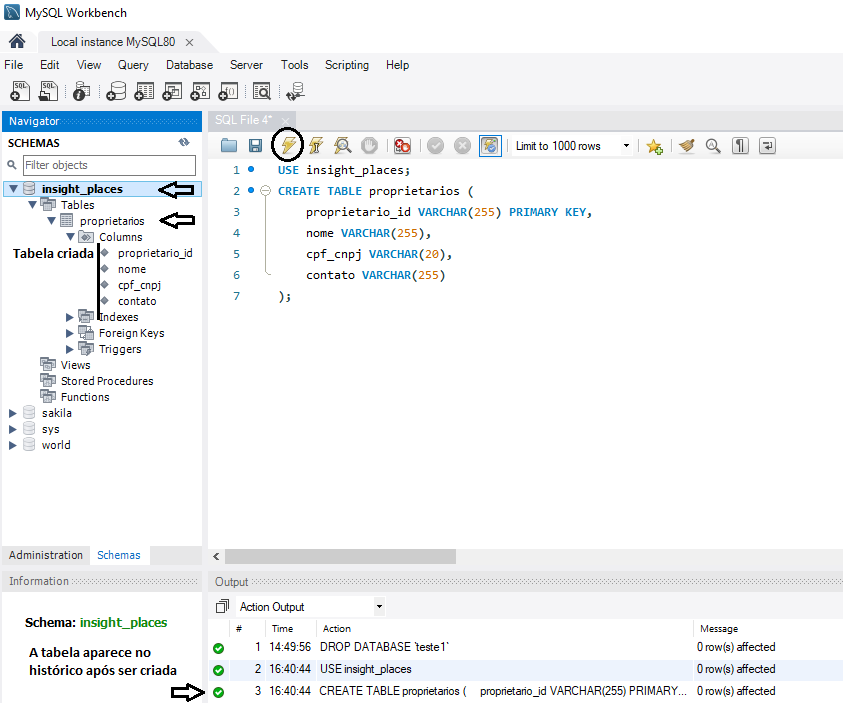Commit the transaction checkmark icon
The image size is (843, 703).
tap(435, 146)
